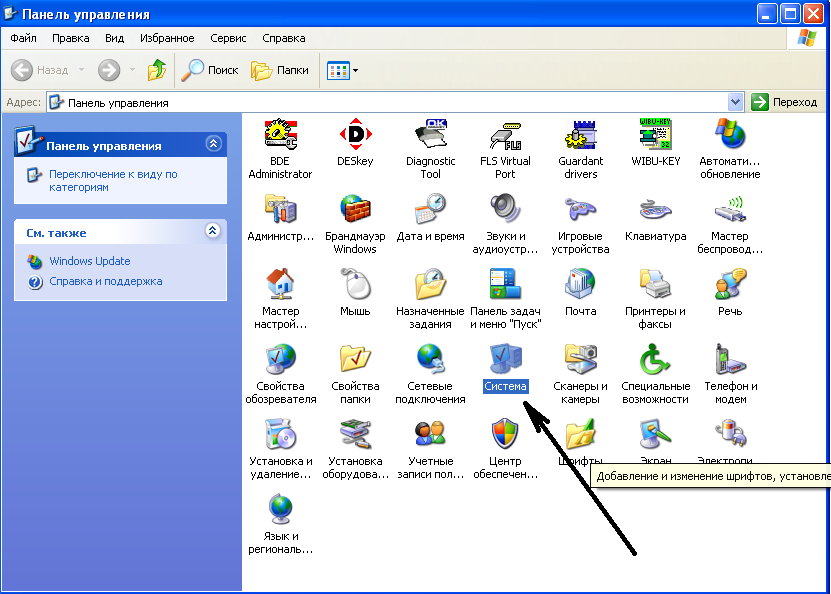The width and height of the screenshot is (831, 594).
Task: Expand the address bar dropdown
Action: (x=735, y=102)
